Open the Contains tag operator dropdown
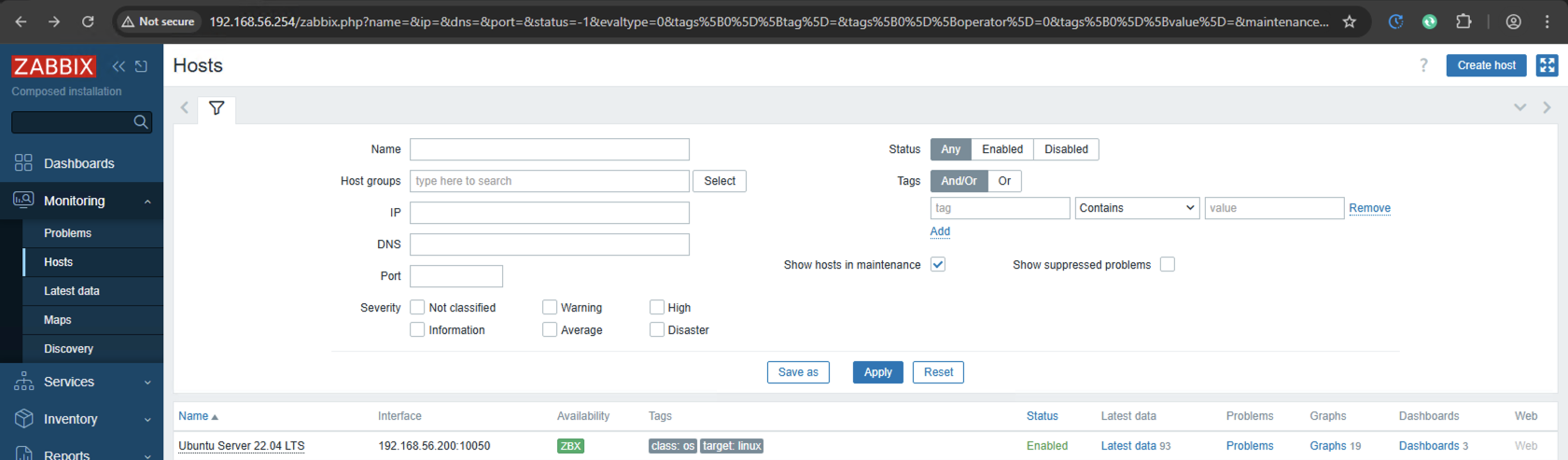This screenshot has height=460, width=1568. point(1137,208)
